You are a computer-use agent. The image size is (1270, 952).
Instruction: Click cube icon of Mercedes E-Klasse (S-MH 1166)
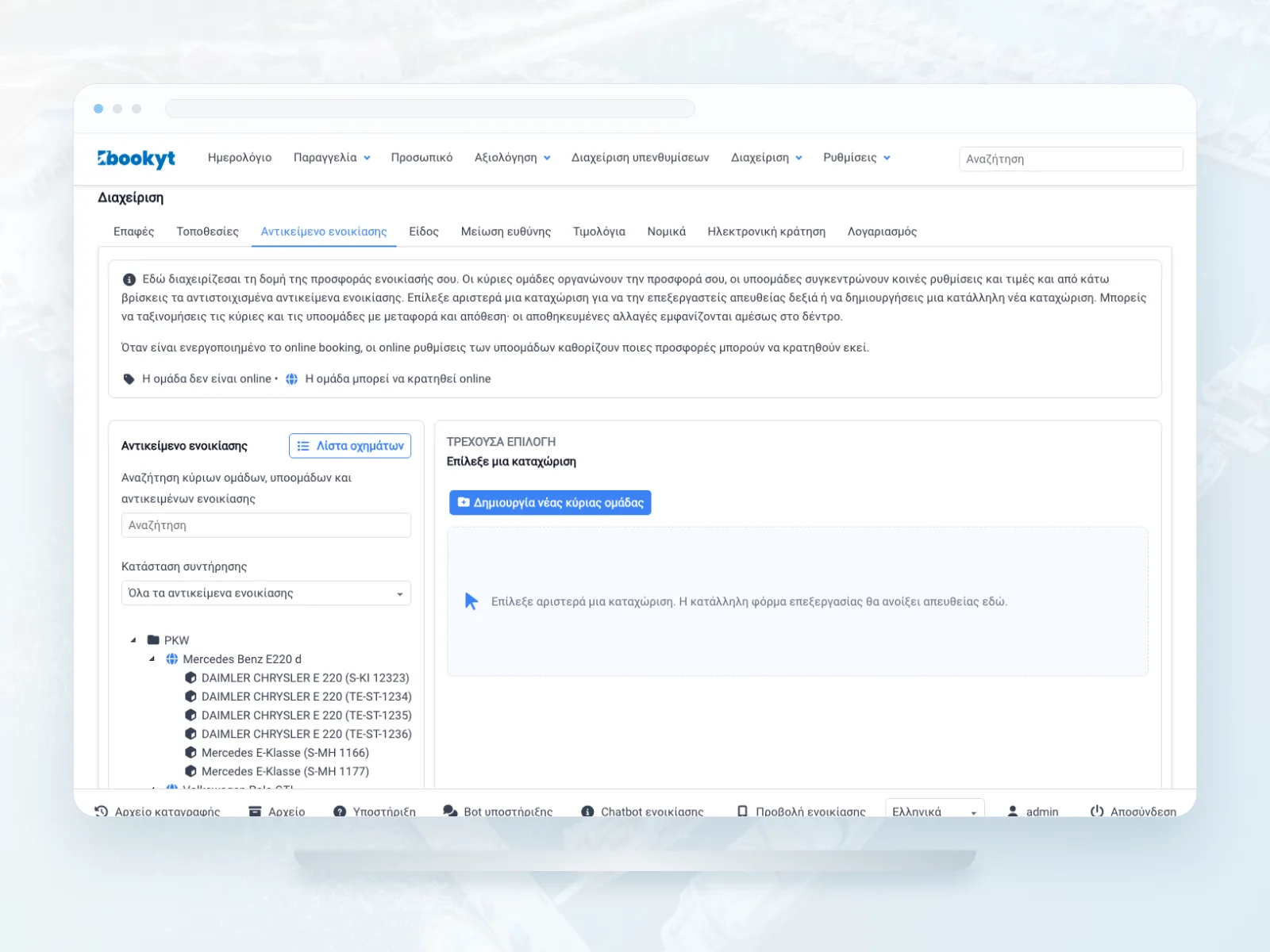click(x=190, y=753)
